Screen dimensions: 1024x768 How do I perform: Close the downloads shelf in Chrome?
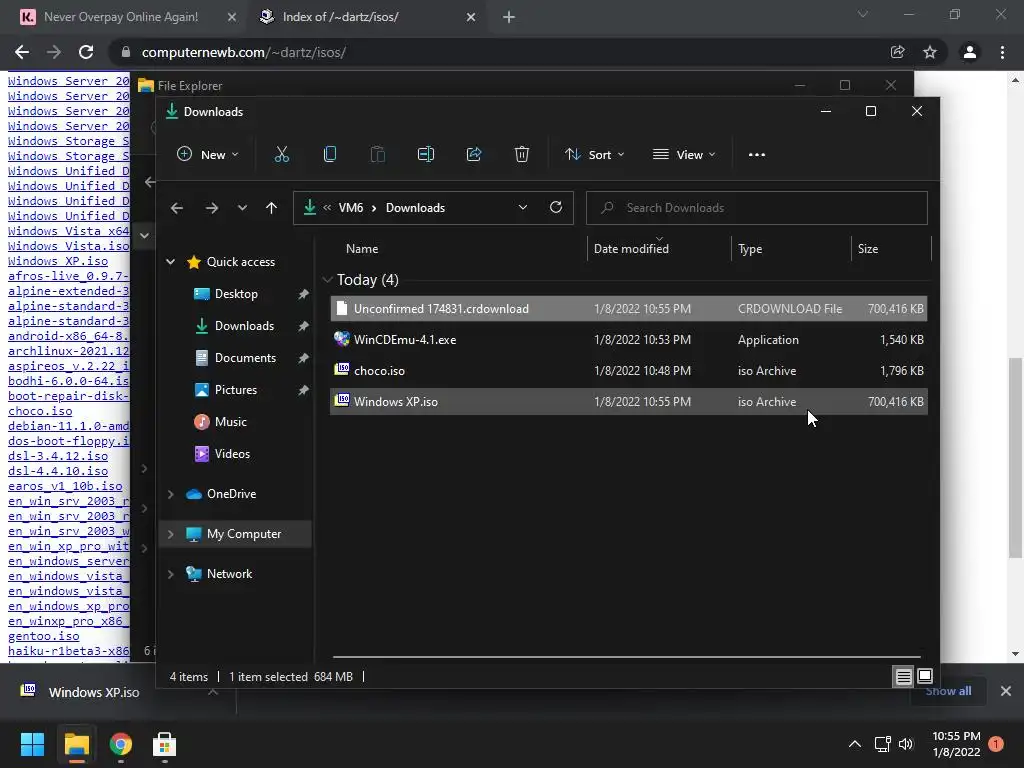[1006, 691]
